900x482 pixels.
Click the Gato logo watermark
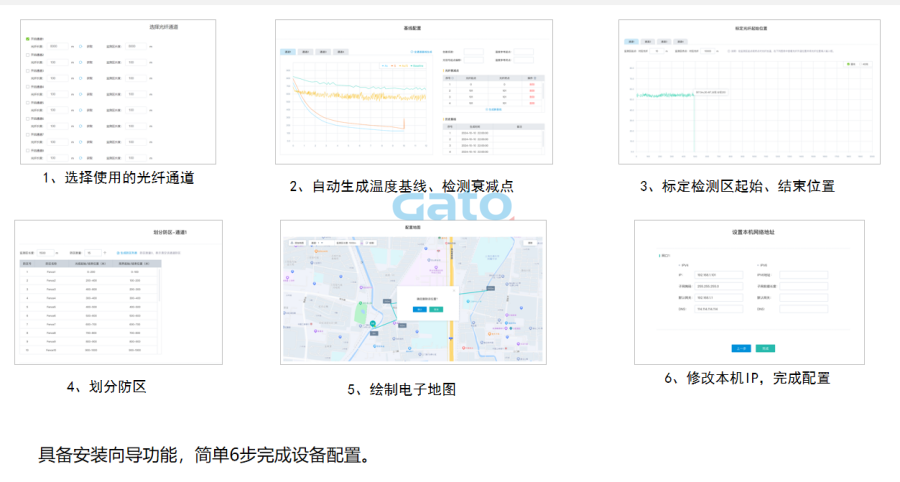pos(450,205)
